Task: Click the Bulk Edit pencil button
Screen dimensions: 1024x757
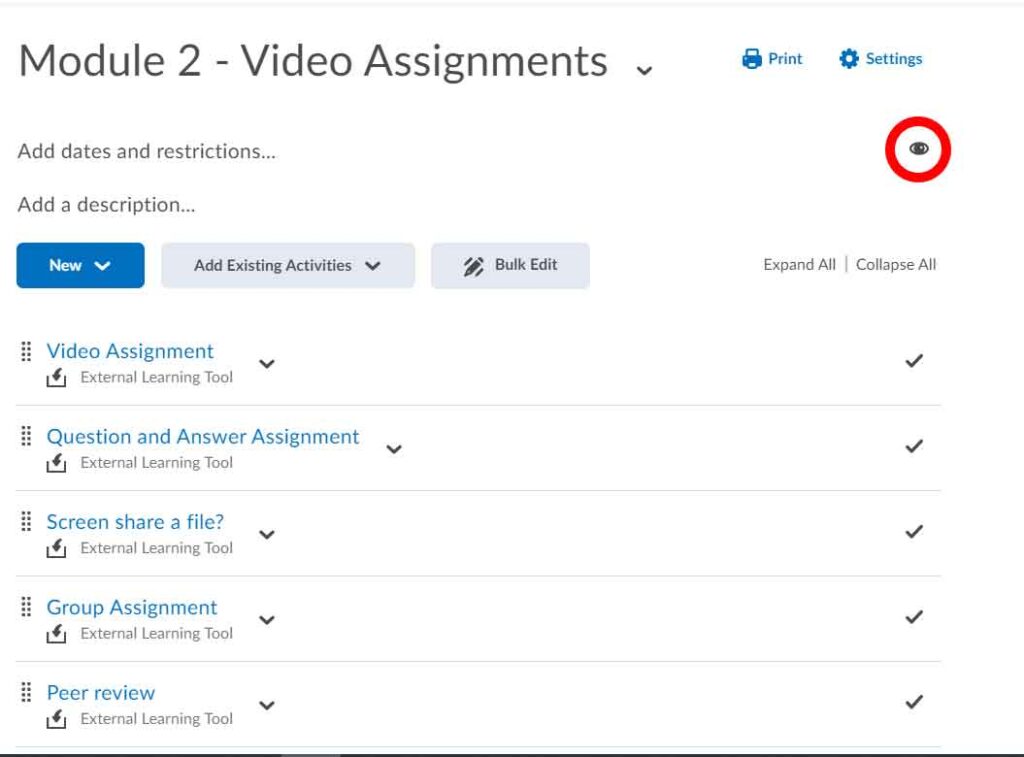Action: tap(510, 265)
